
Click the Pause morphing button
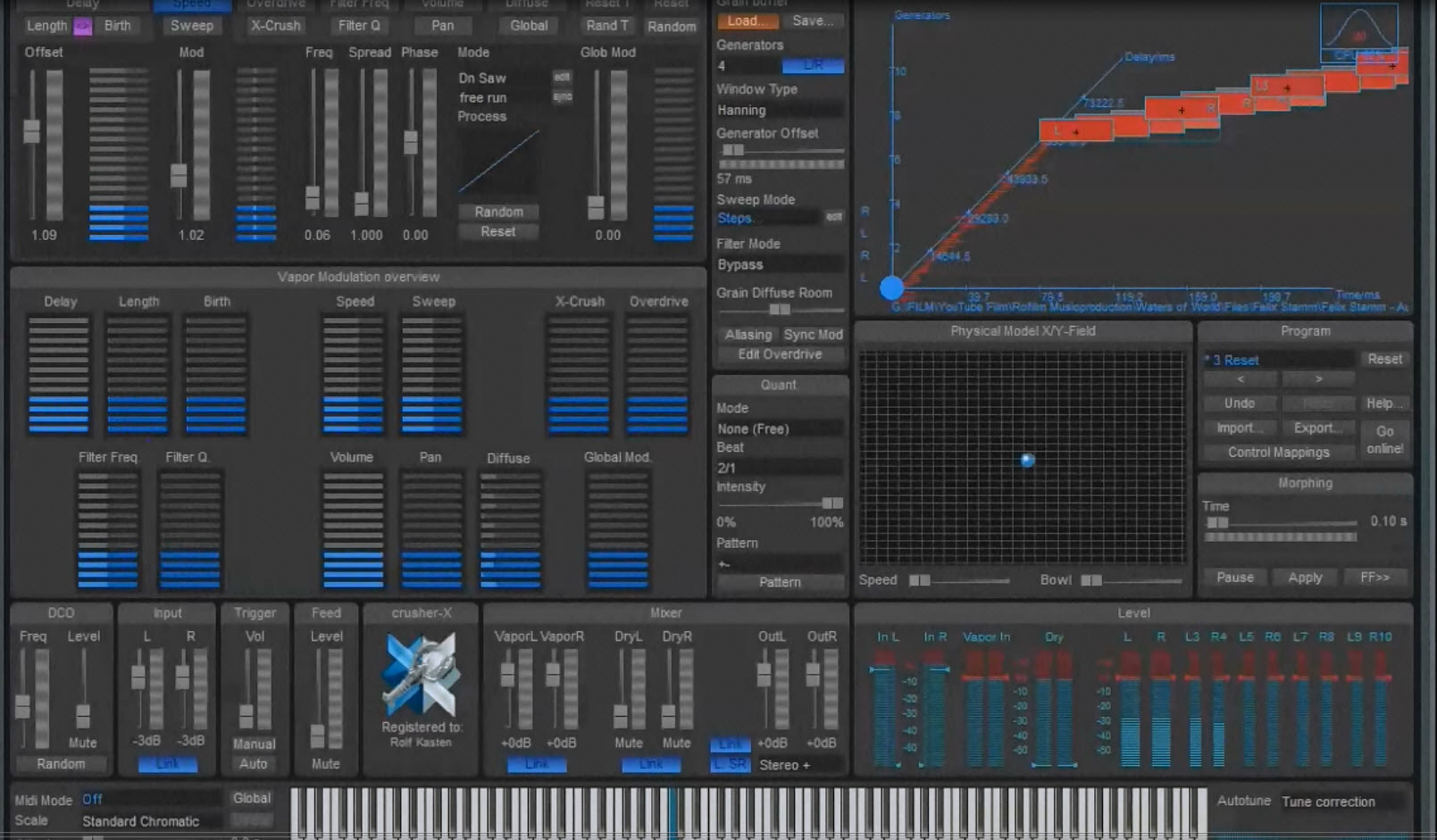pos(1235,578)
